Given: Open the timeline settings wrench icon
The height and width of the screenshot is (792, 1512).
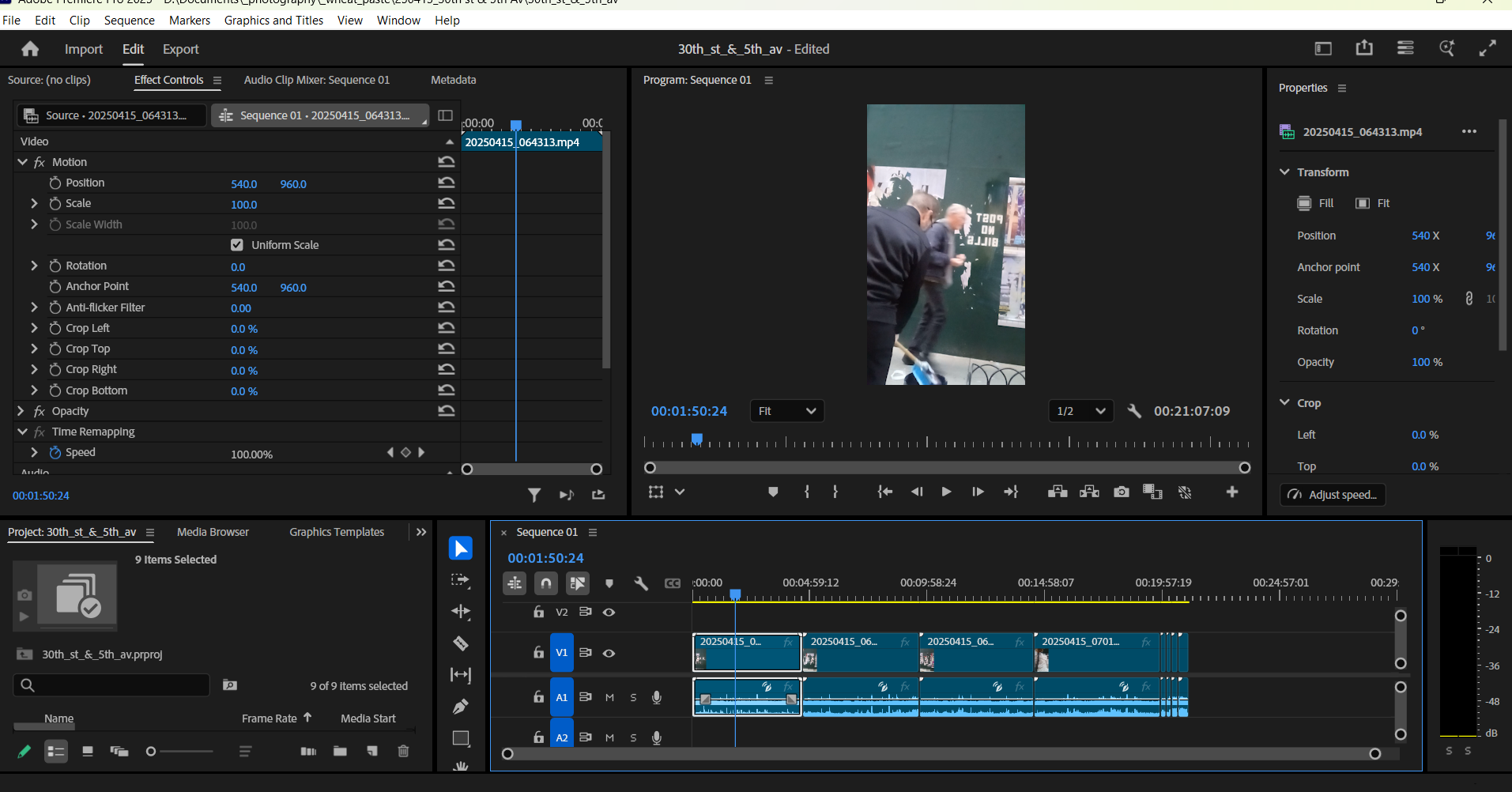Looking at the screenshot, I should (x=641, y=583).
